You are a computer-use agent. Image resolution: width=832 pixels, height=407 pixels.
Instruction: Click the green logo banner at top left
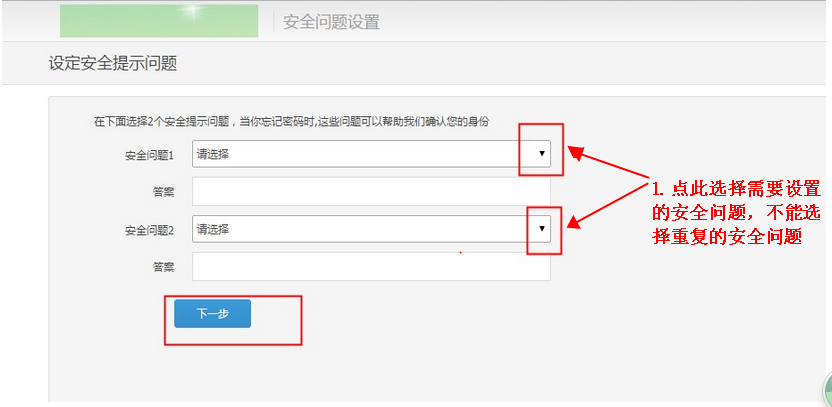pyautogui.click(x=159, y=21)
